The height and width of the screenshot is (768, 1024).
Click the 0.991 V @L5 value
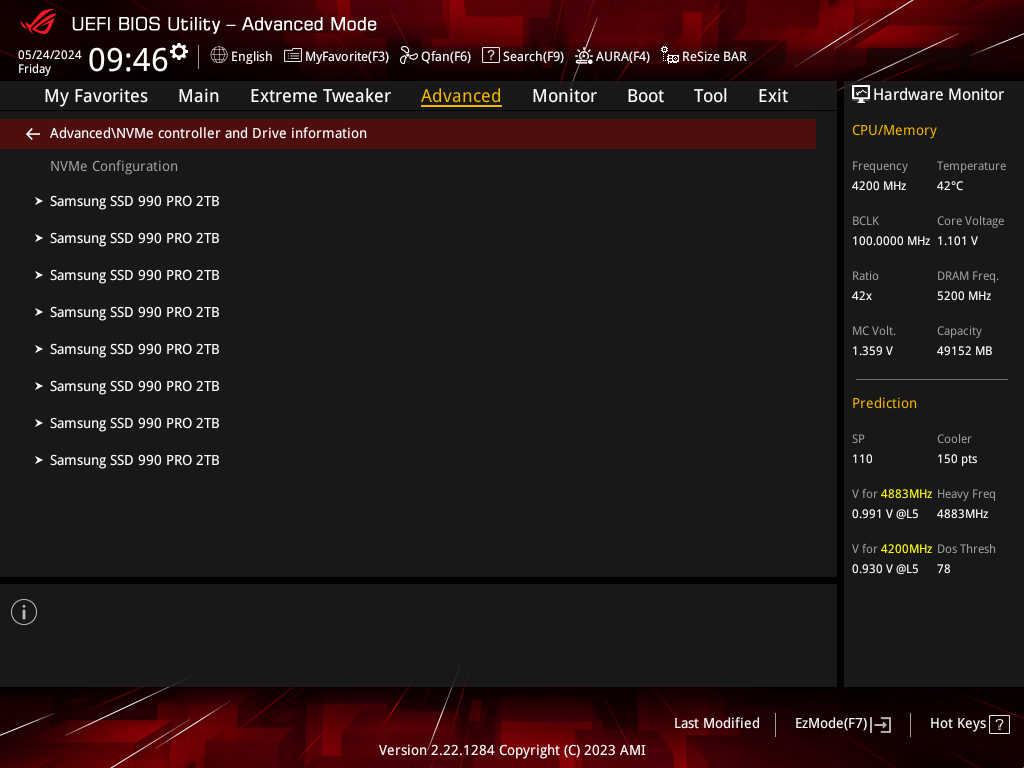tap(885, 514)
